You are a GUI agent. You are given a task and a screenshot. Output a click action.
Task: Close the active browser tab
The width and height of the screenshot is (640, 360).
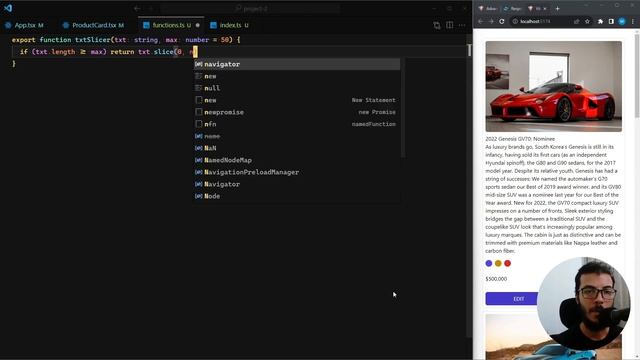(x=545, y=9)
